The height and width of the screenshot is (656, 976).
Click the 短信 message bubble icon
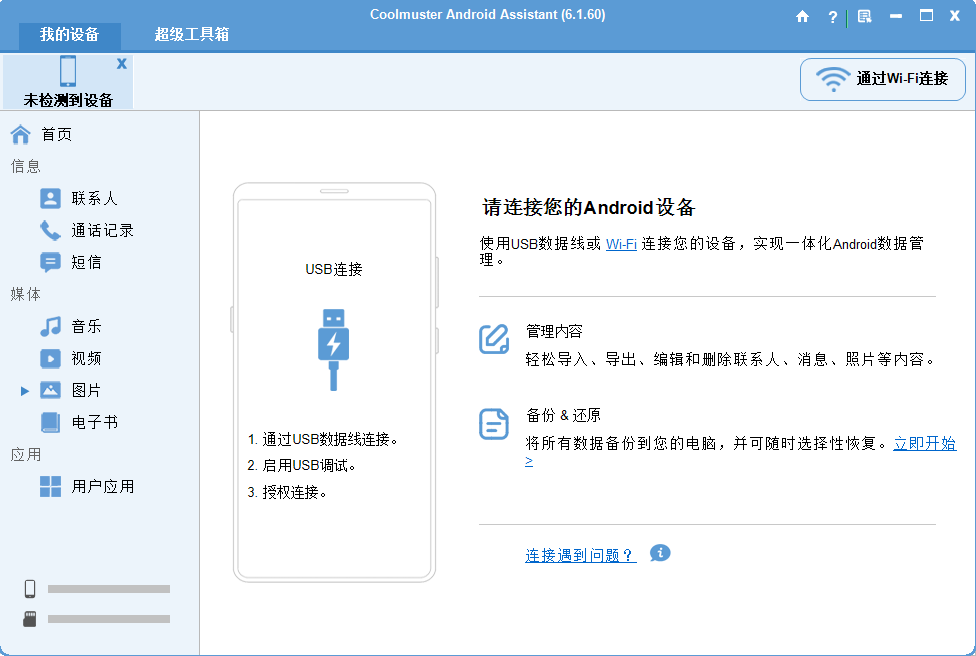click(x=50, y=262)
